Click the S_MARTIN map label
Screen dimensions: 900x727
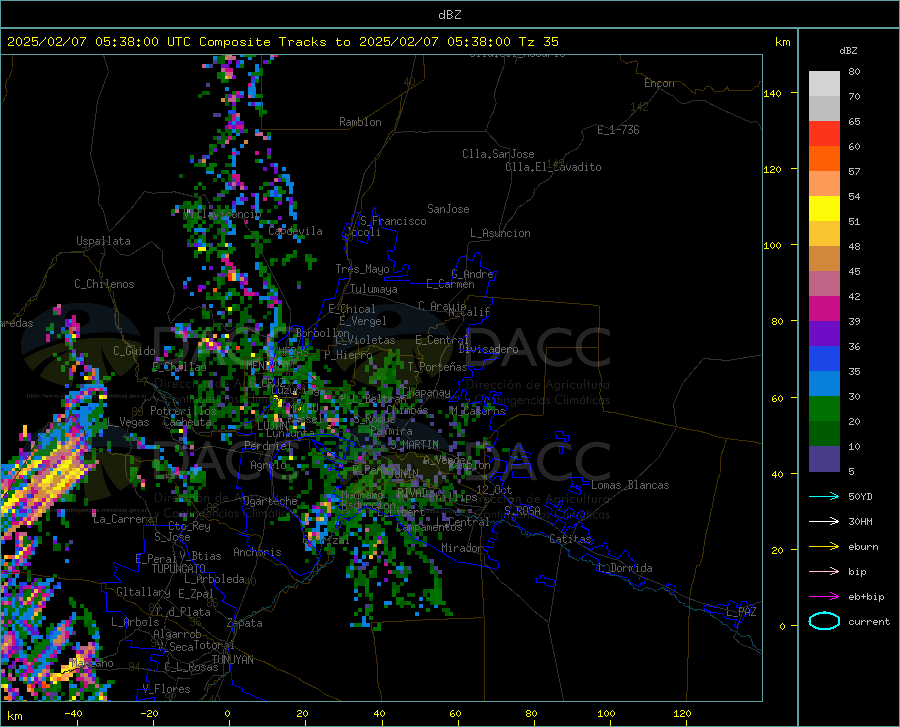coord(414,445)
